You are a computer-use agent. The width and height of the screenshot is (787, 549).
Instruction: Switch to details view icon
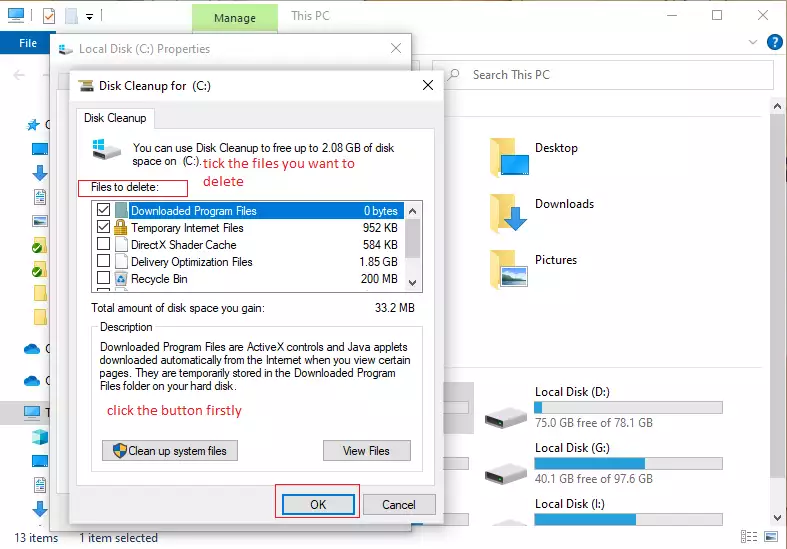749,537
